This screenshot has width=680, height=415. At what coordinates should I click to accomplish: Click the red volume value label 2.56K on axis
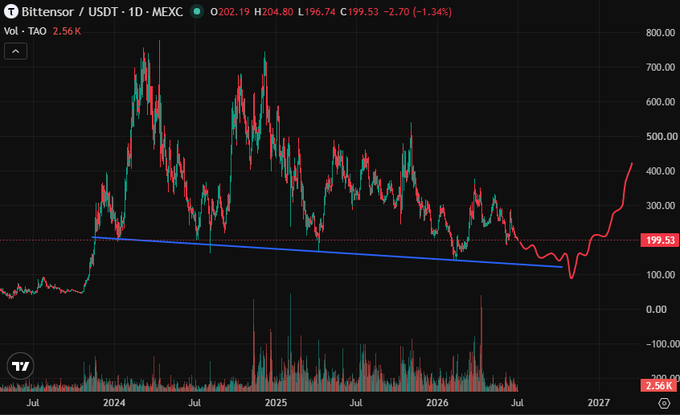click(x=660, y=386)
